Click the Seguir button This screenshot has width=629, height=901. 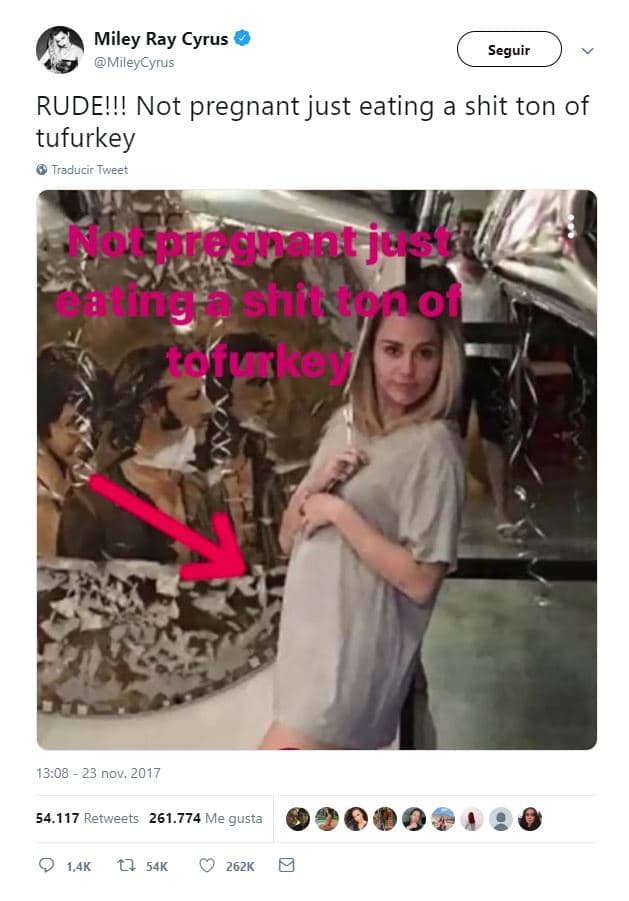[510, 49]
